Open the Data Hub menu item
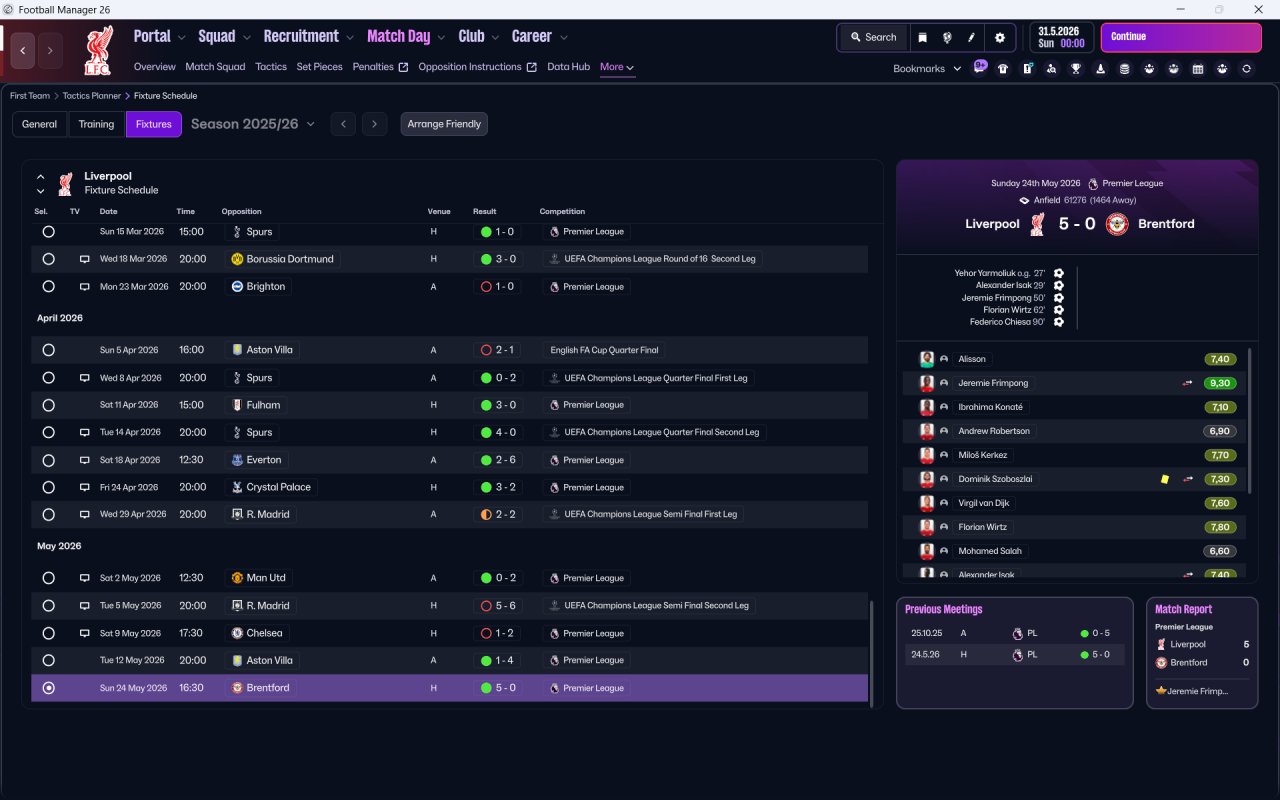The width and height of the screenshot is (1280, 800). pyautogui.click(x=568, y=67)
